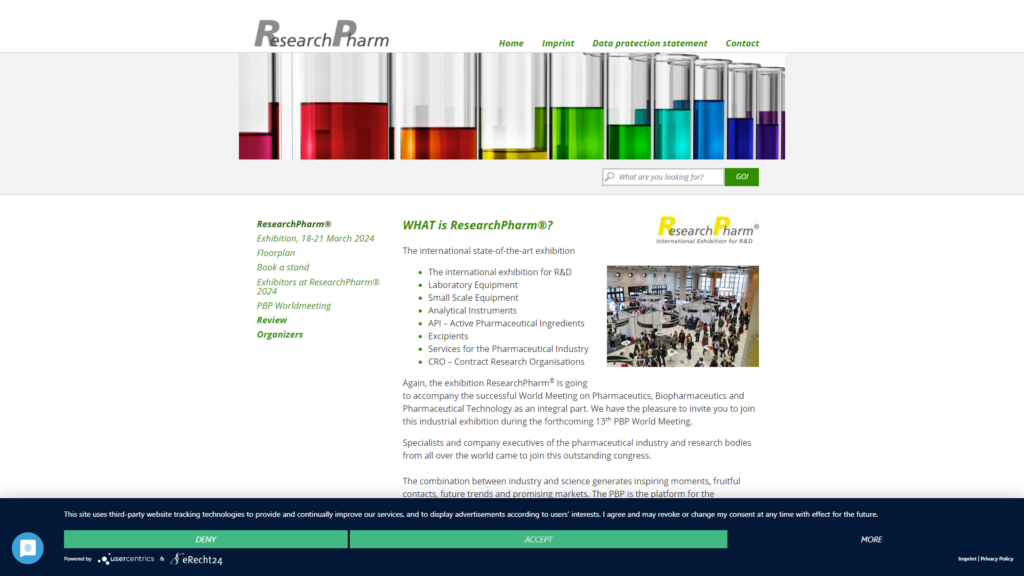Click ACCEPT in the cookie banner

coord(538,539)
